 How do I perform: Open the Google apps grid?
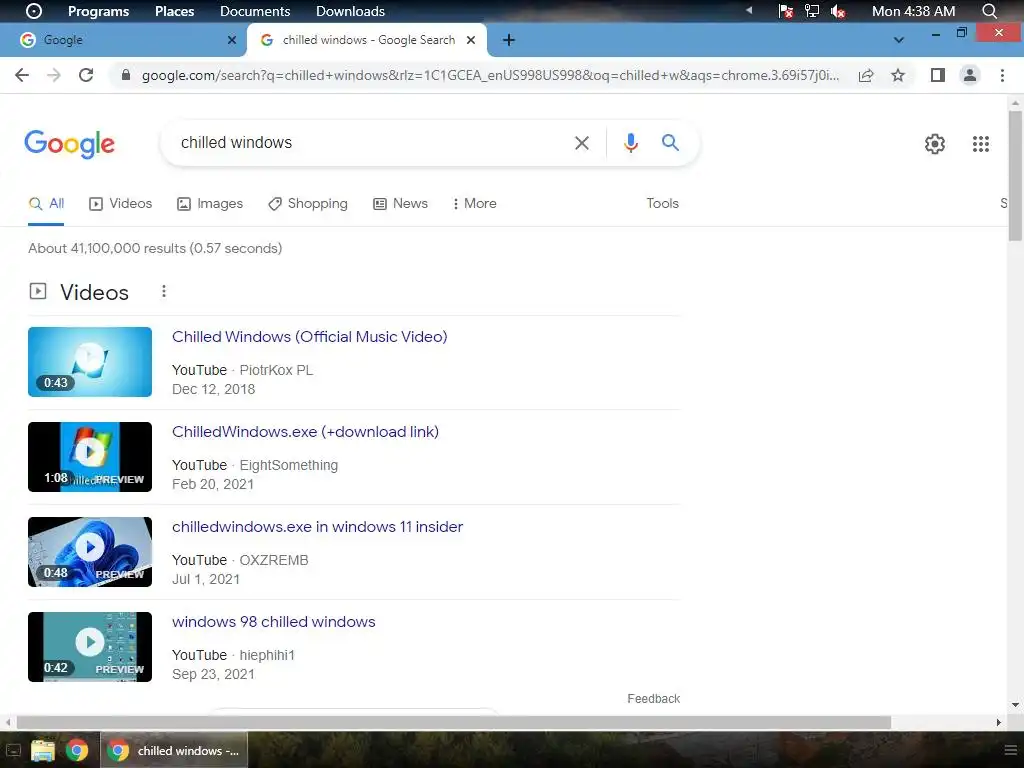point(980,144)
